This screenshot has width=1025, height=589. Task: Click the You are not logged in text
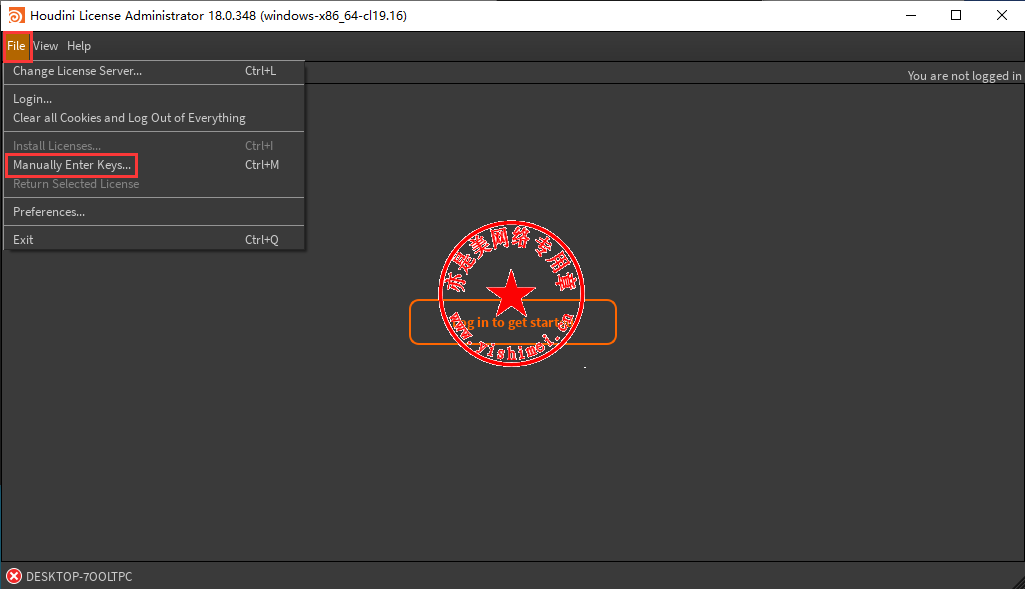(963, 76)
